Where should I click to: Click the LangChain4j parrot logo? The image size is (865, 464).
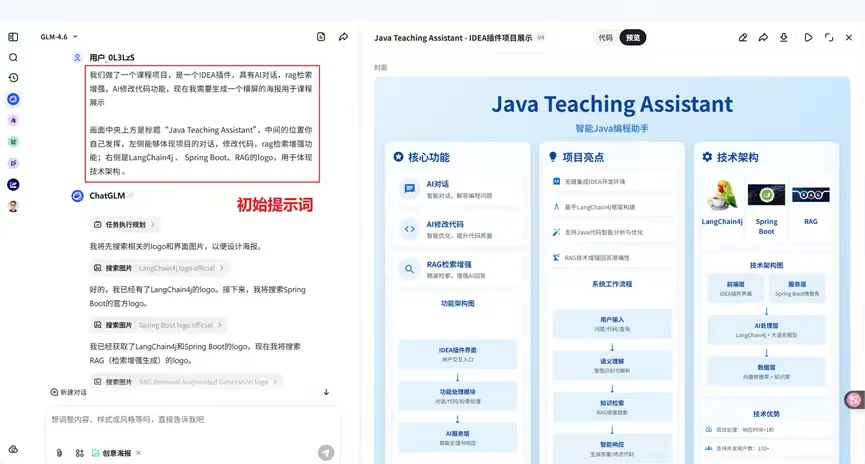click(x=722, y=196)
